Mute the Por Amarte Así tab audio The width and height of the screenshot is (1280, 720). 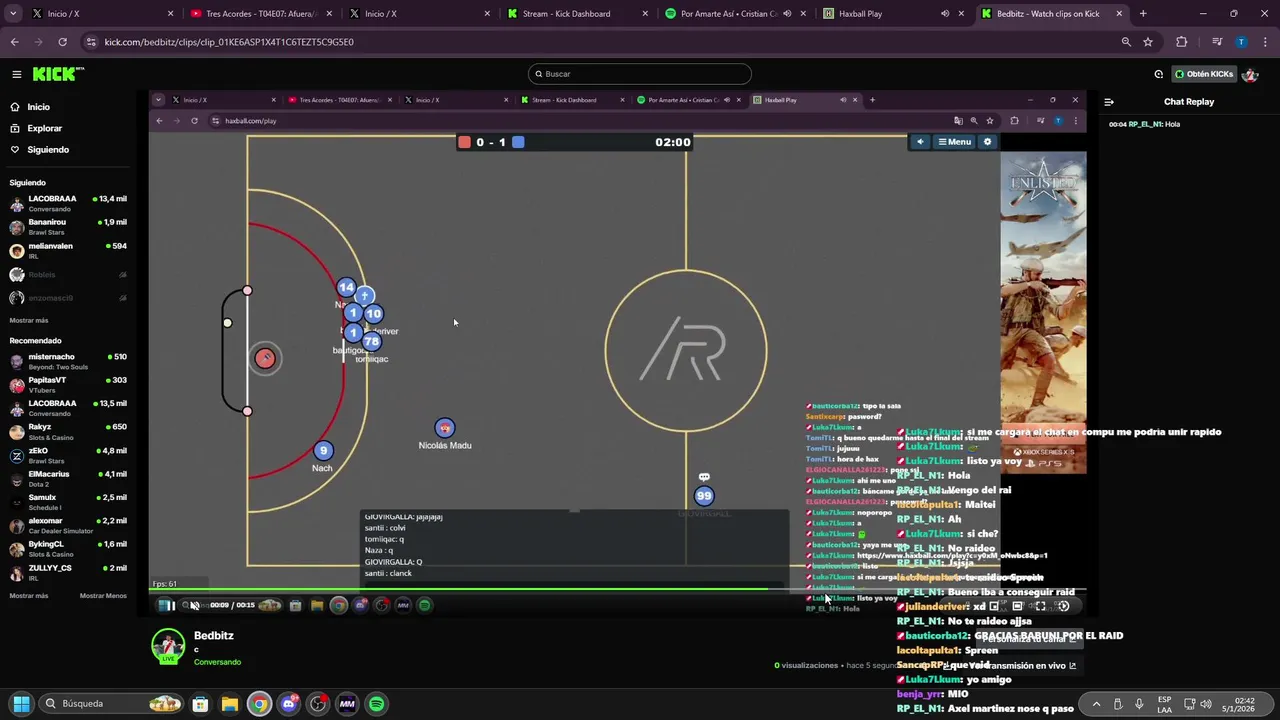787,14
